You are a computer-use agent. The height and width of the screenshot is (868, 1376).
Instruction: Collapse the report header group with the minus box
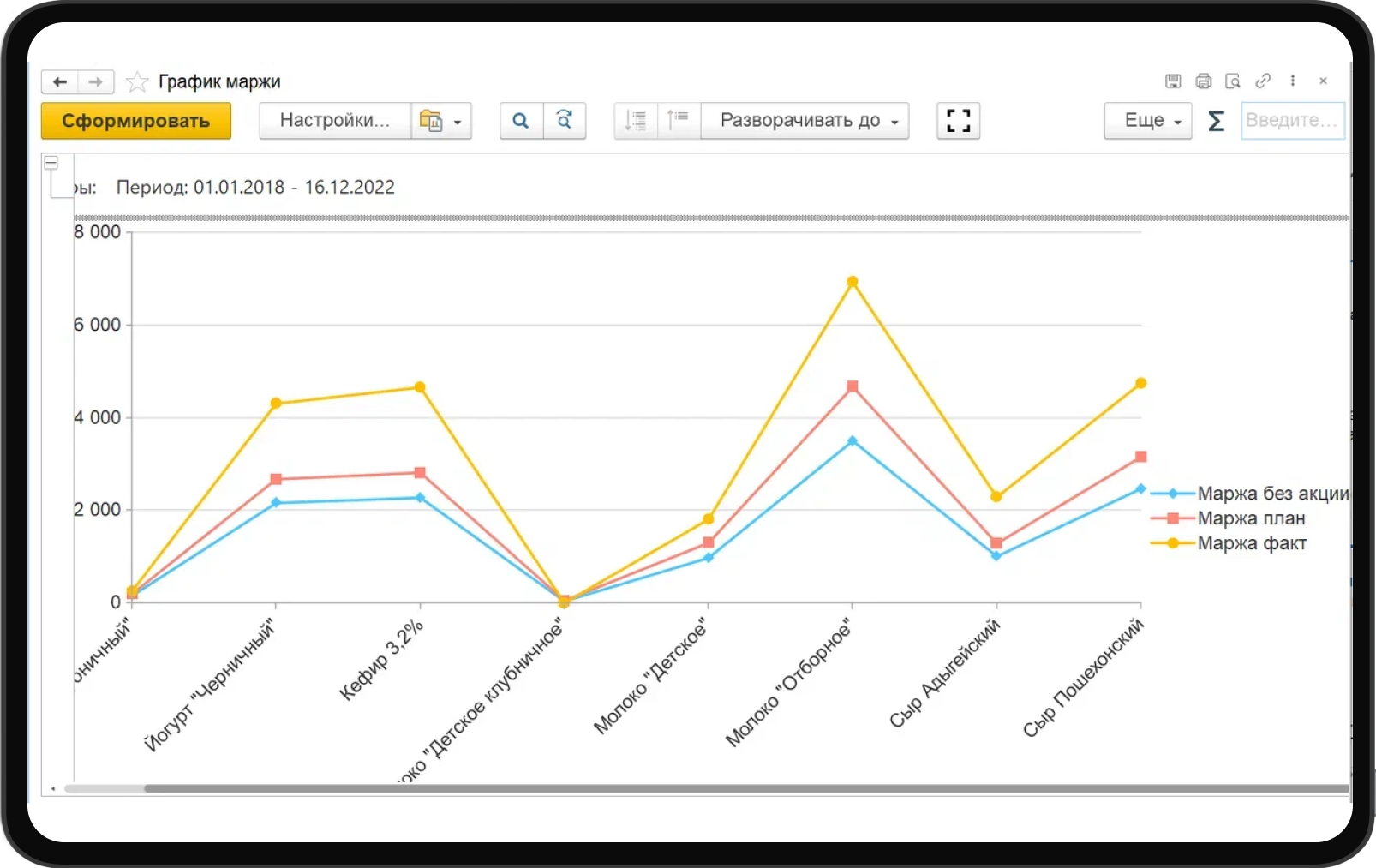coord(51,162)
